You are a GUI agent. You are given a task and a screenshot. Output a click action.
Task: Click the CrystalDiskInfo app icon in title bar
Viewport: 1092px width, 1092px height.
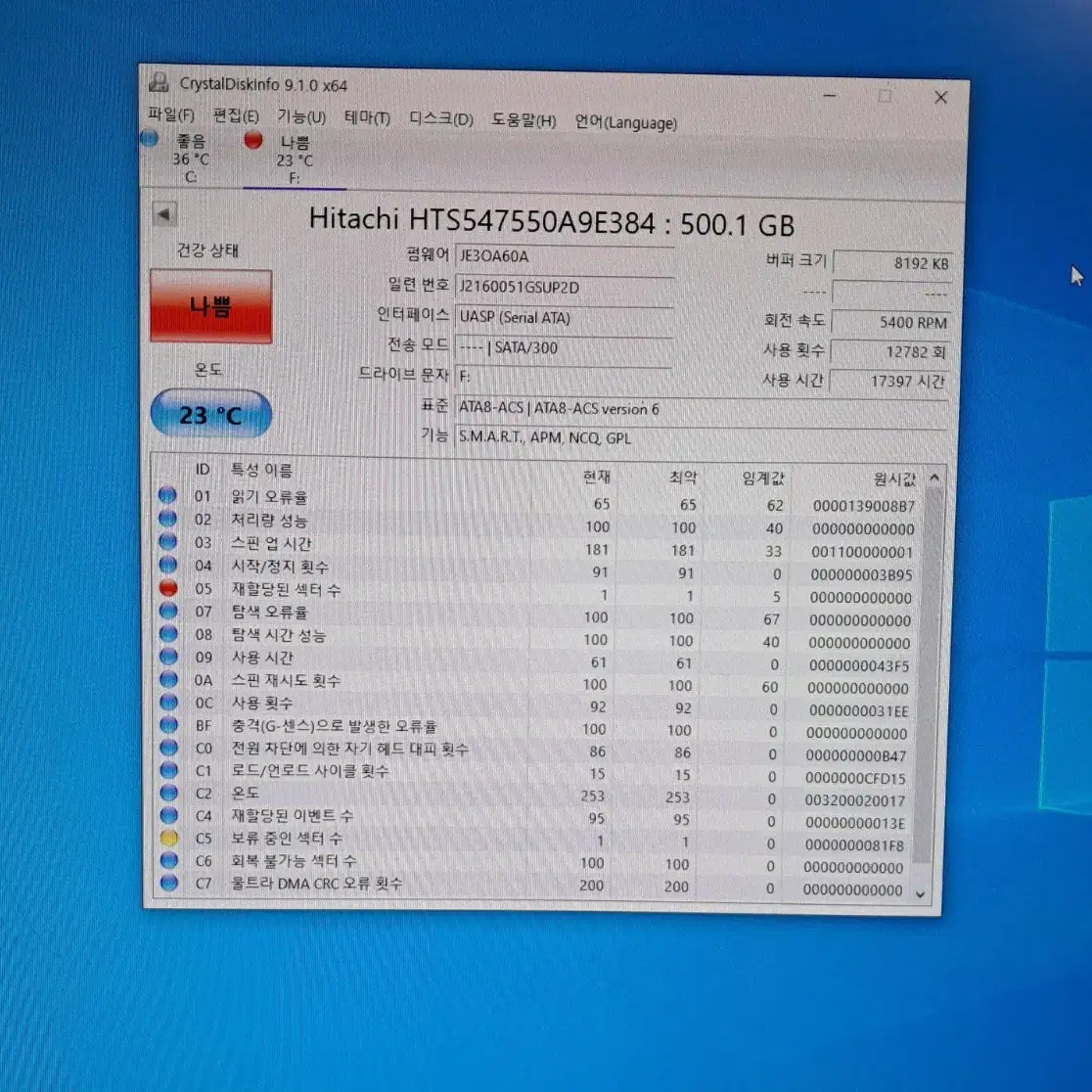(159, 83)
